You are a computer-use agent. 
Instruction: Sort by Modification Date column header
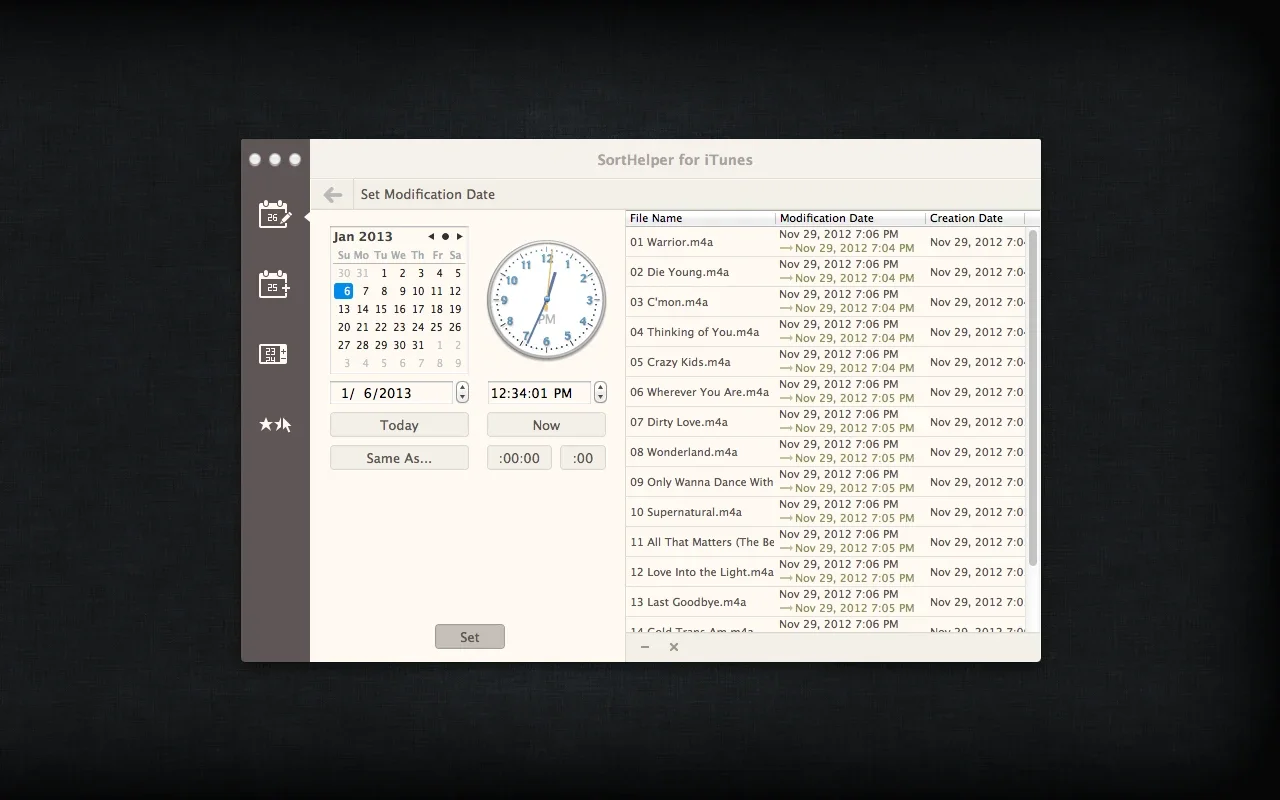click(x=850, y=218)
